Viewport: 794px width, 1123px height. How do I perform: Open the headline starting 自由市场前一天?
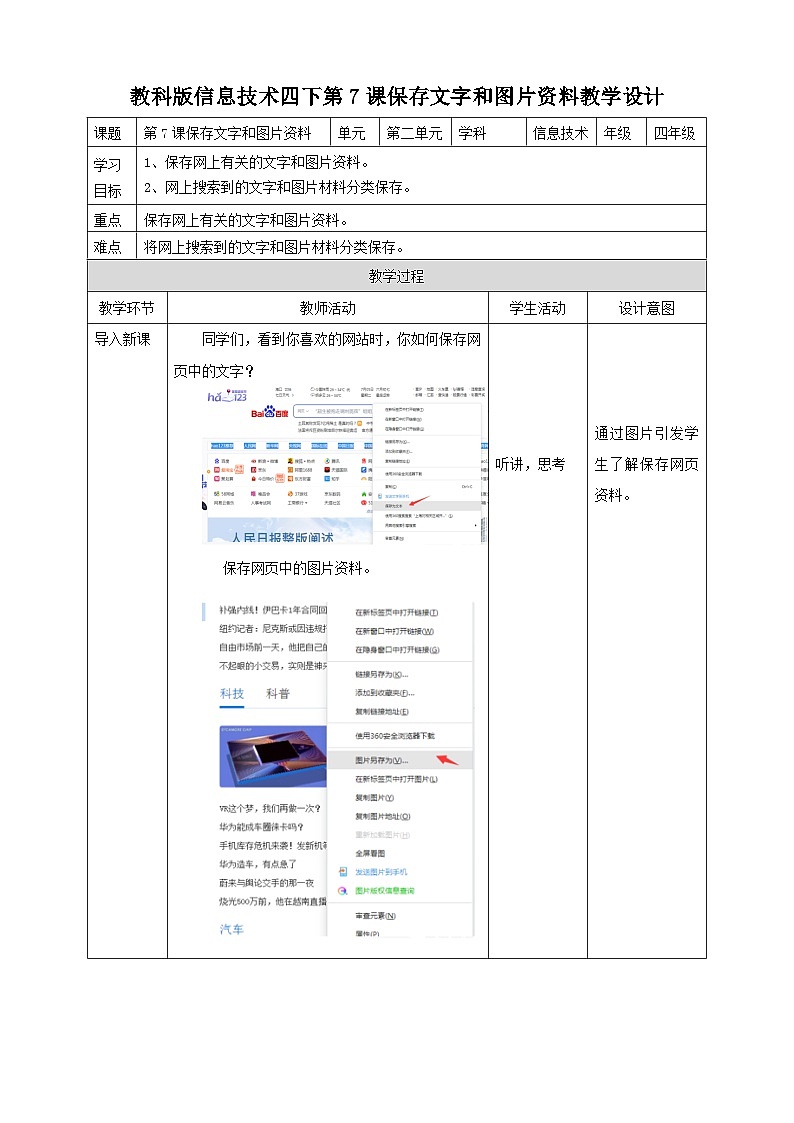tap(273, 647)
